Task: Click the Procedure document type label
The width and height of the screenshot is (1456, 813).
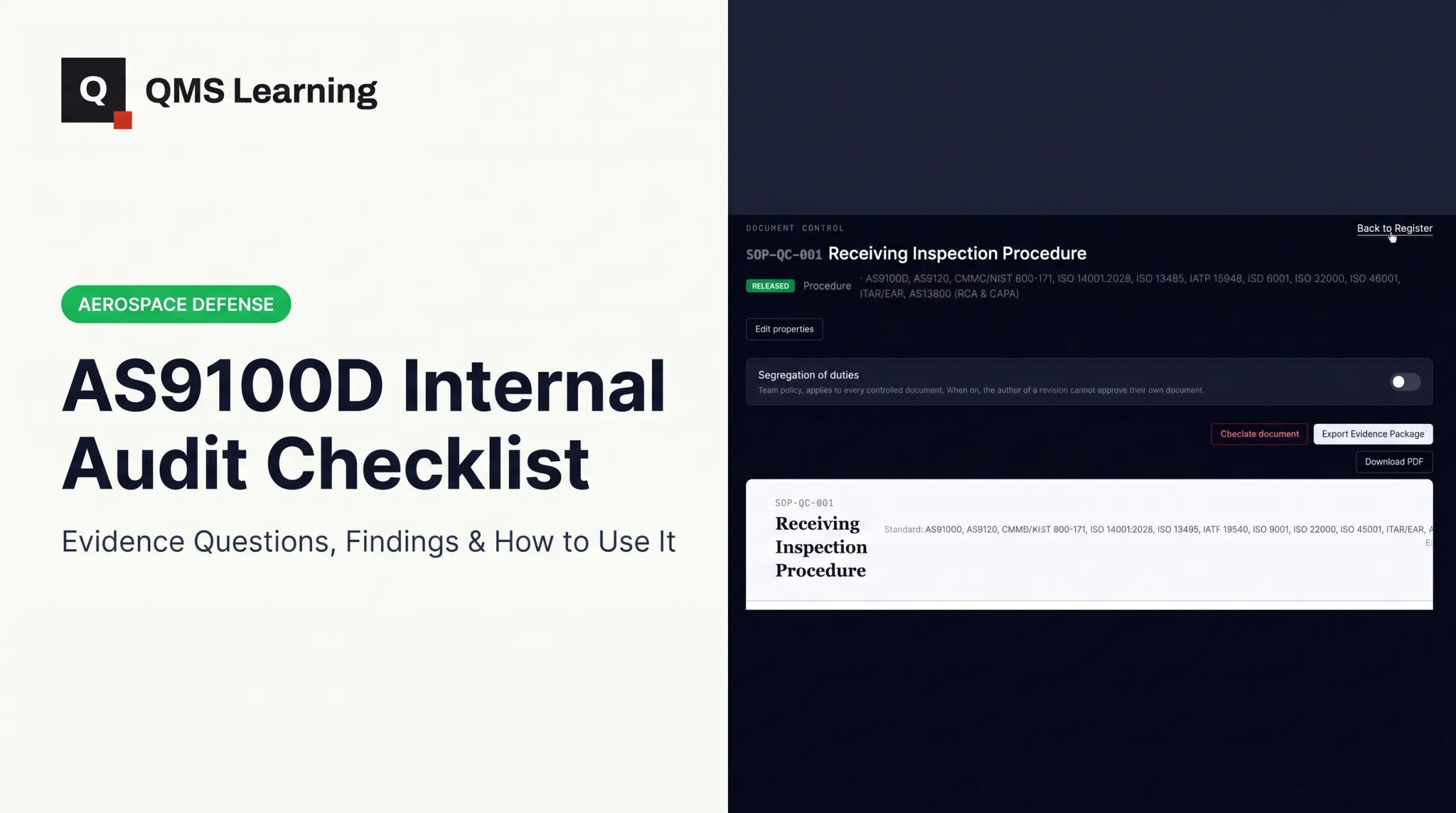Action: click(827, 286)
